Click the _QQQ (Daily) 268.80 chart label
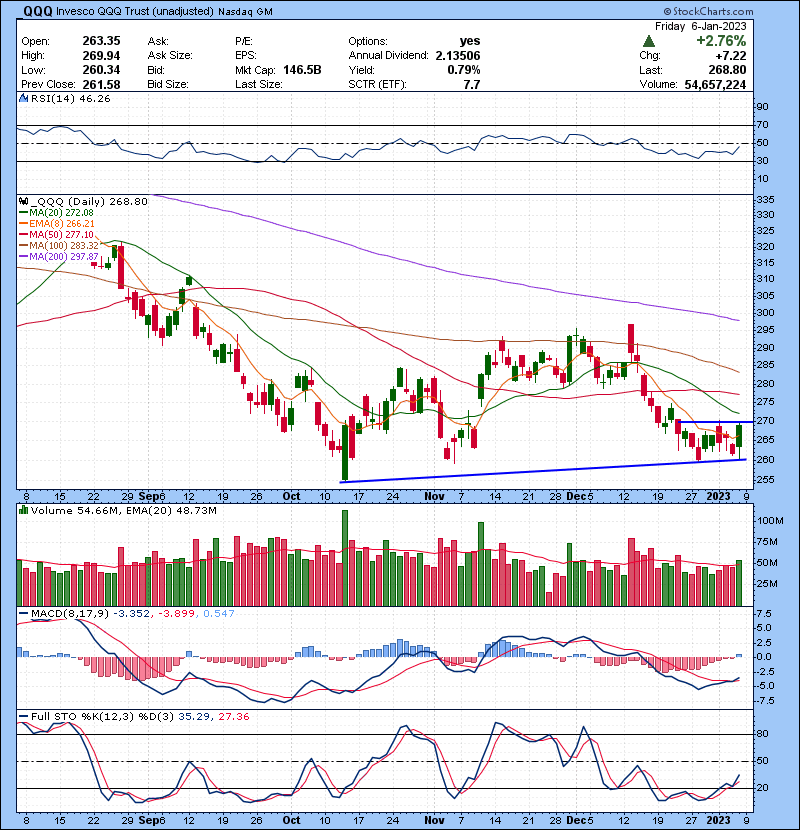This screenshot has height=830, width=800. [88, 202]
